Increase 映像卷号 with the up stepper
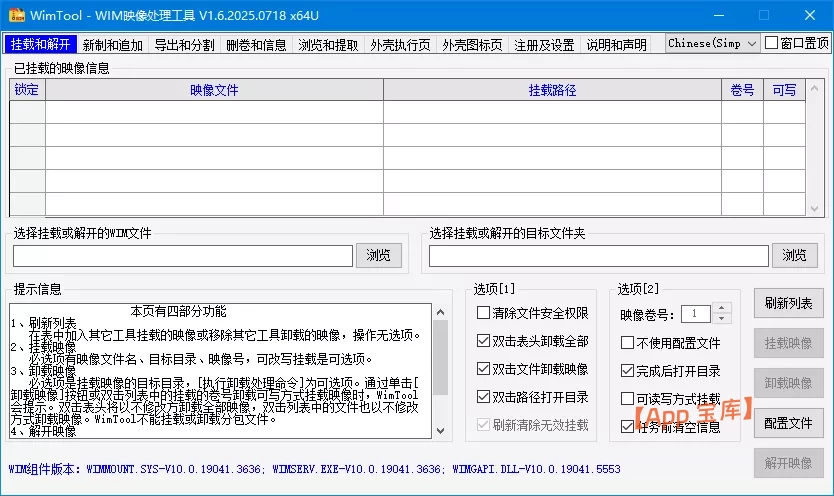 pos(722,308)
